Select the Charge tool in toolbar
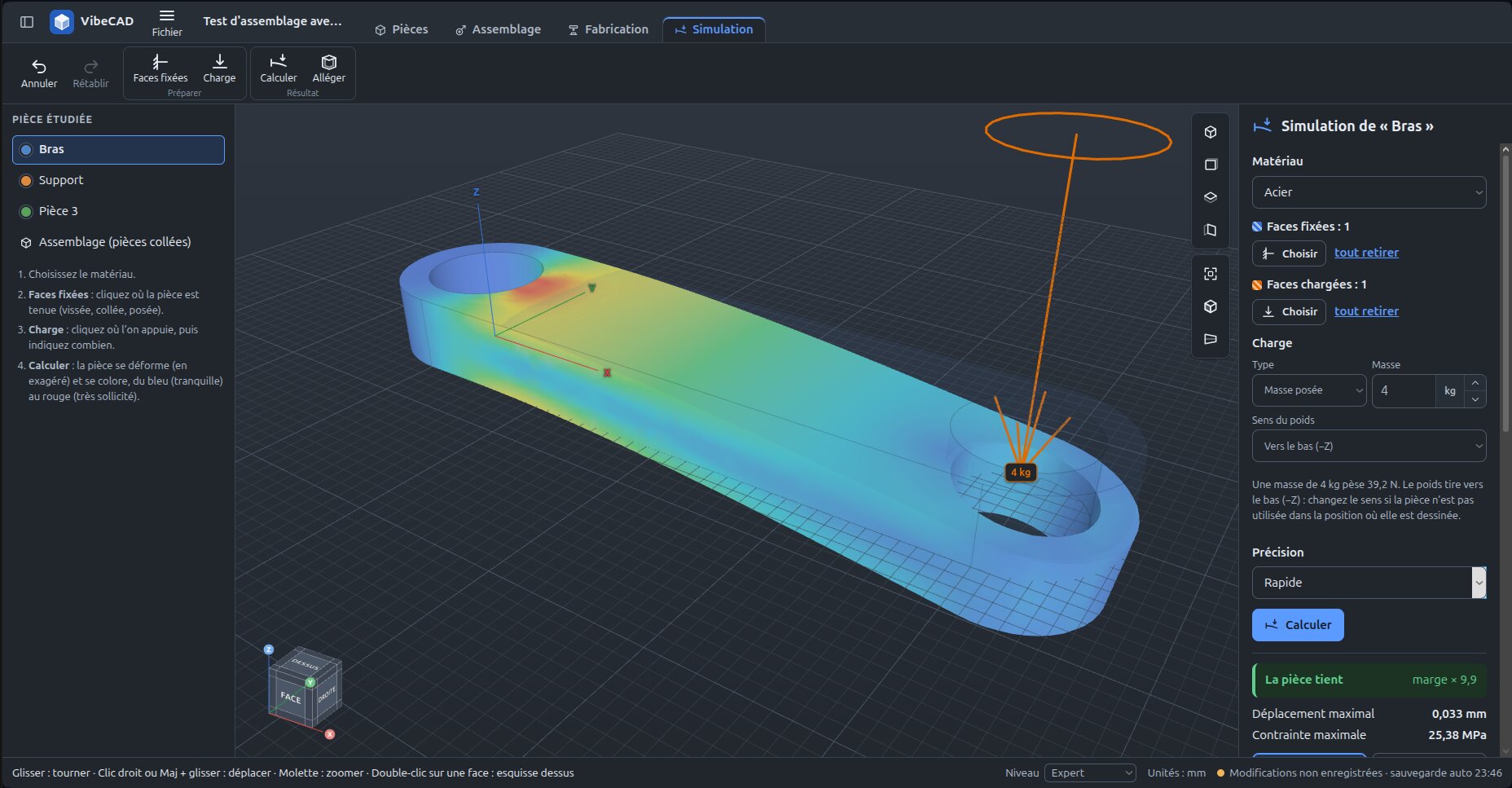Image resolution: width=1512 pixels, height=788 pixels. pos(219,68)
